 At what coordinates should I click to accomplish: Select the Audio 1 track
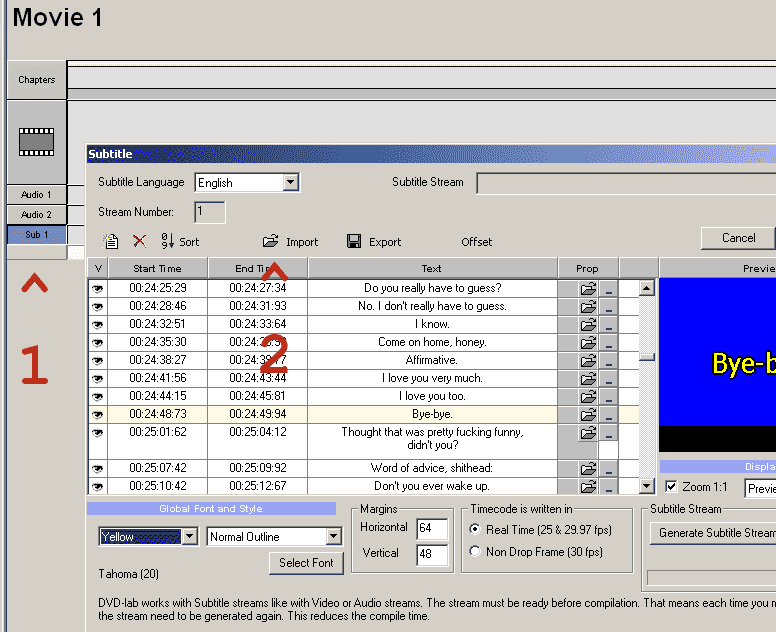click(x=37, y=194)
